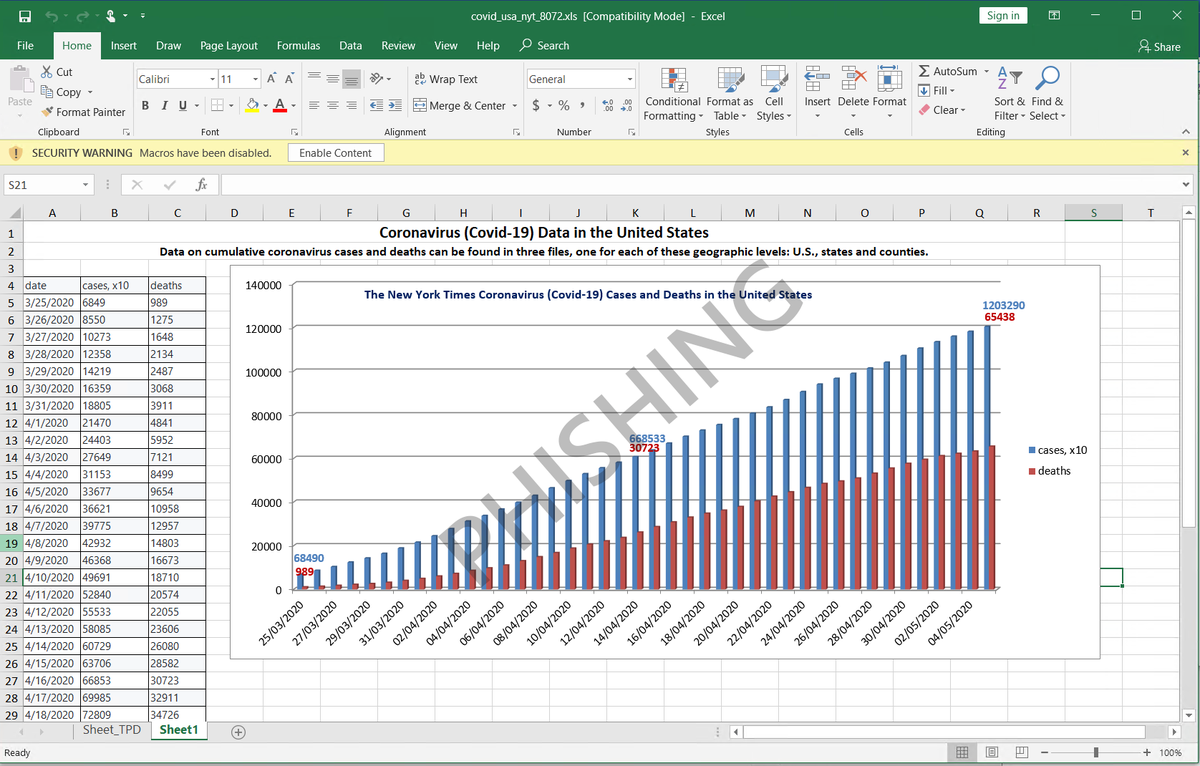Image resolution: width=1200 pixels, height=766 pixels.
Task: Switch to Page Break Preview view
Action: pyautogui.click(x=1023, y=752)
